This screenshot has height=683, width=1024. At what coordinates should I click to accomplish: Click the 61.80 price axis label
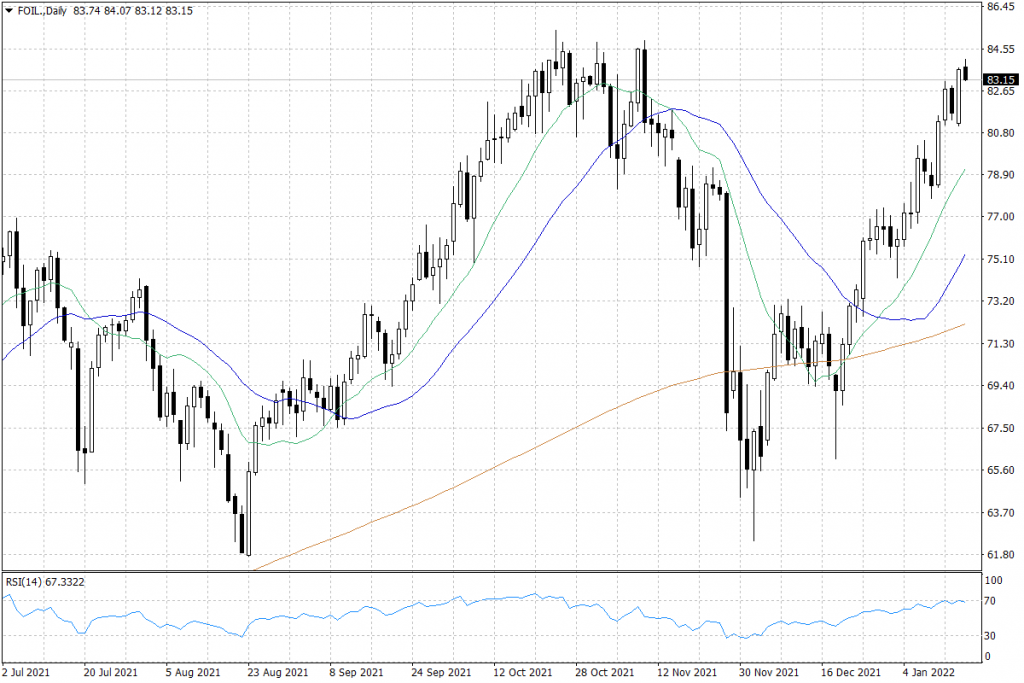998,555
